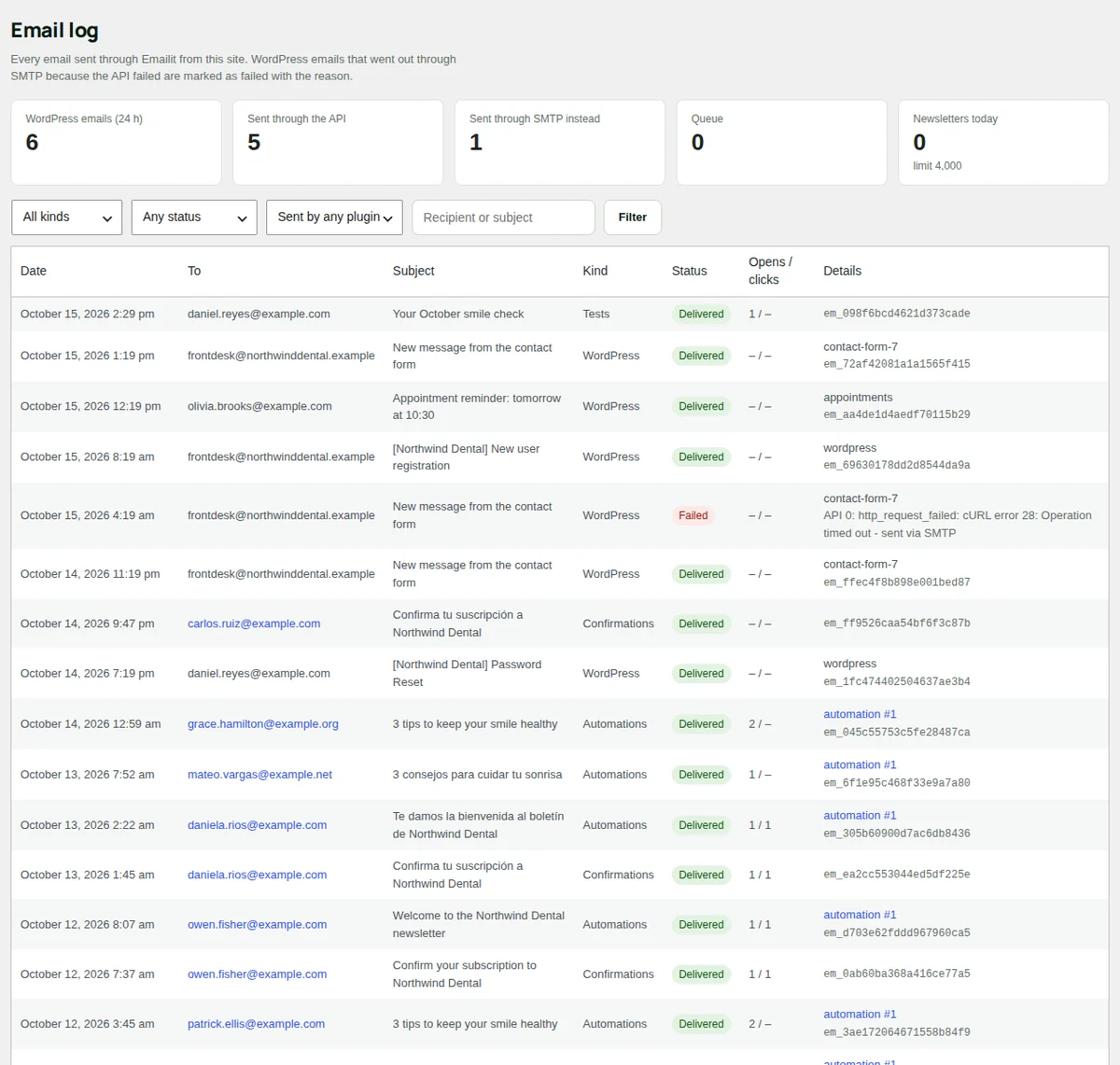Apply filters with the Filter button

[632, 217]
